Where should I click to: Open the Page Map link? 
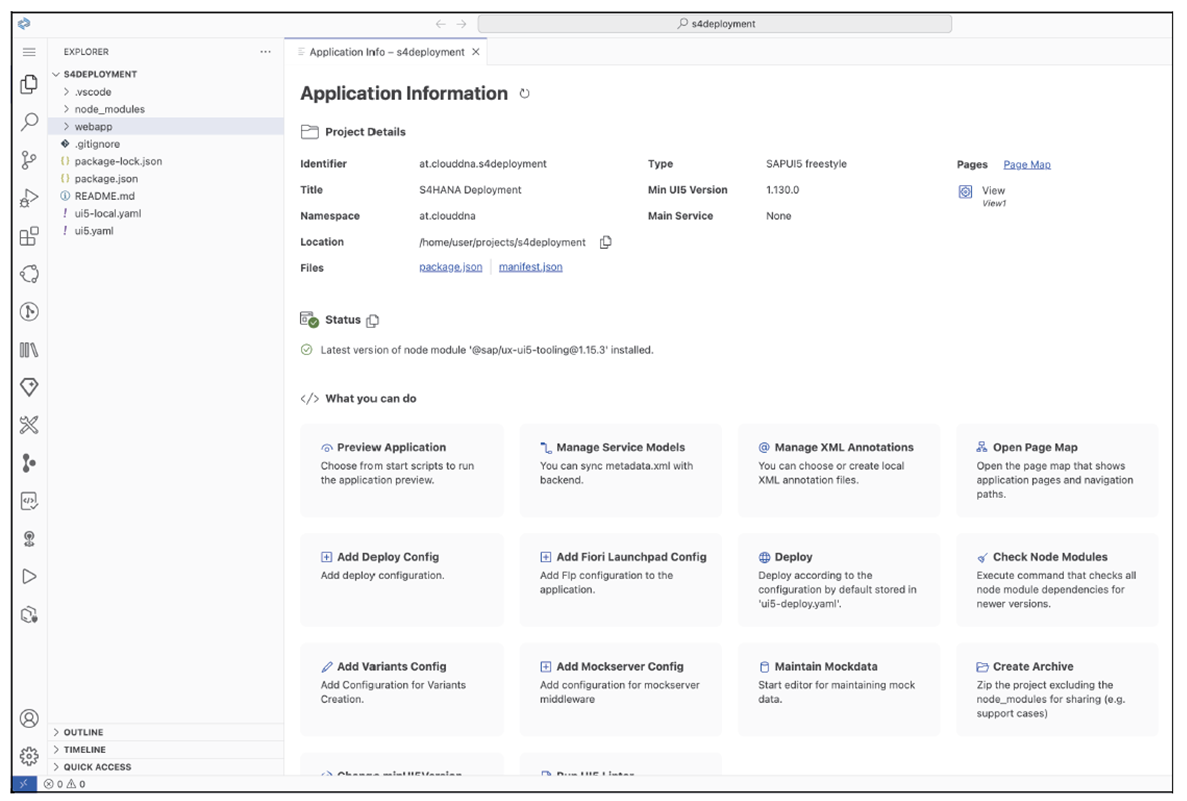pos(1027,165)
